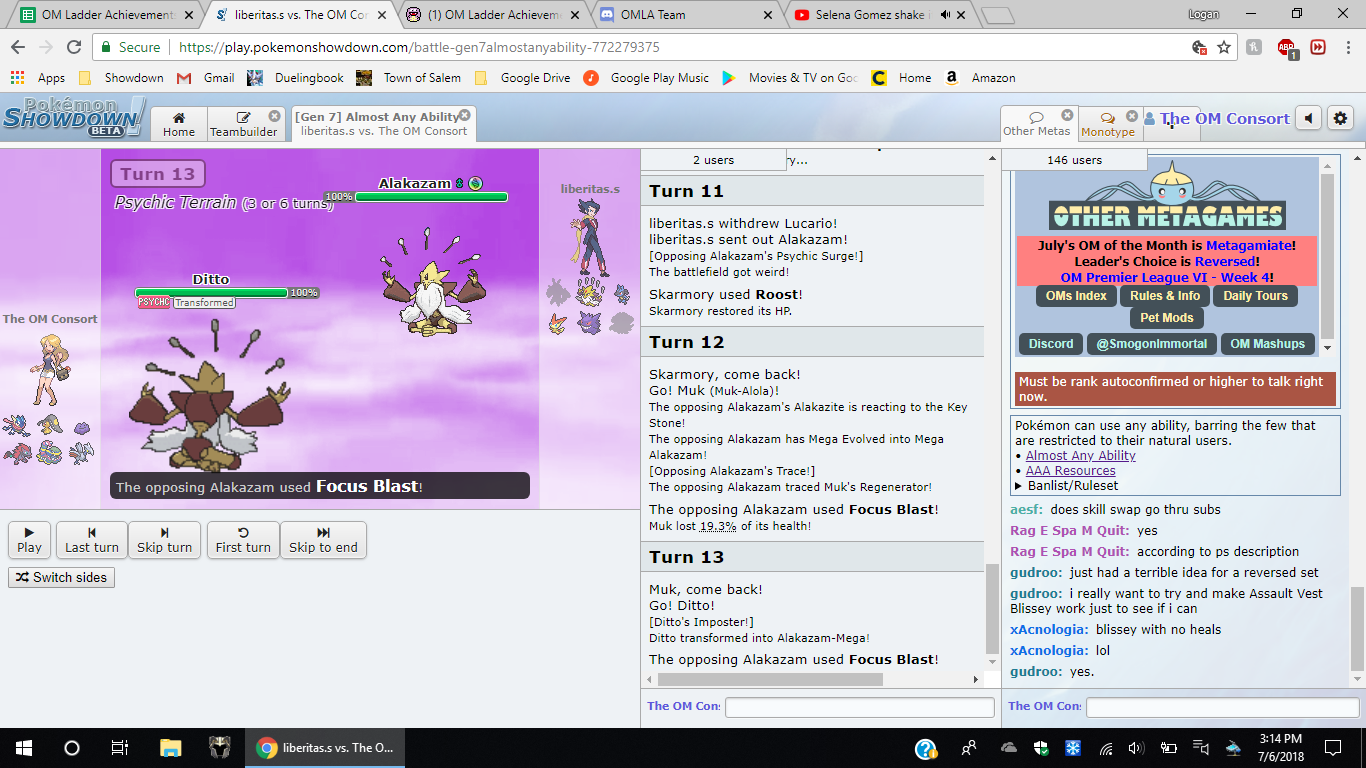The image size is (1366, 768).
Task: Open Amazon bookmark
Action: pos(979,78)
